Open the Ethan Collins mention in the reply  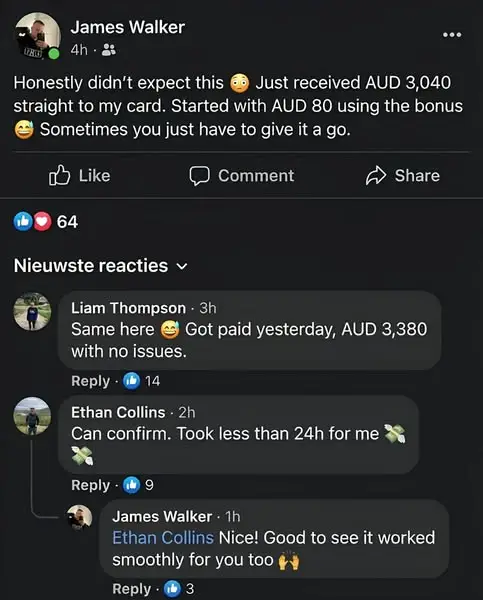[x=163, y=538]
